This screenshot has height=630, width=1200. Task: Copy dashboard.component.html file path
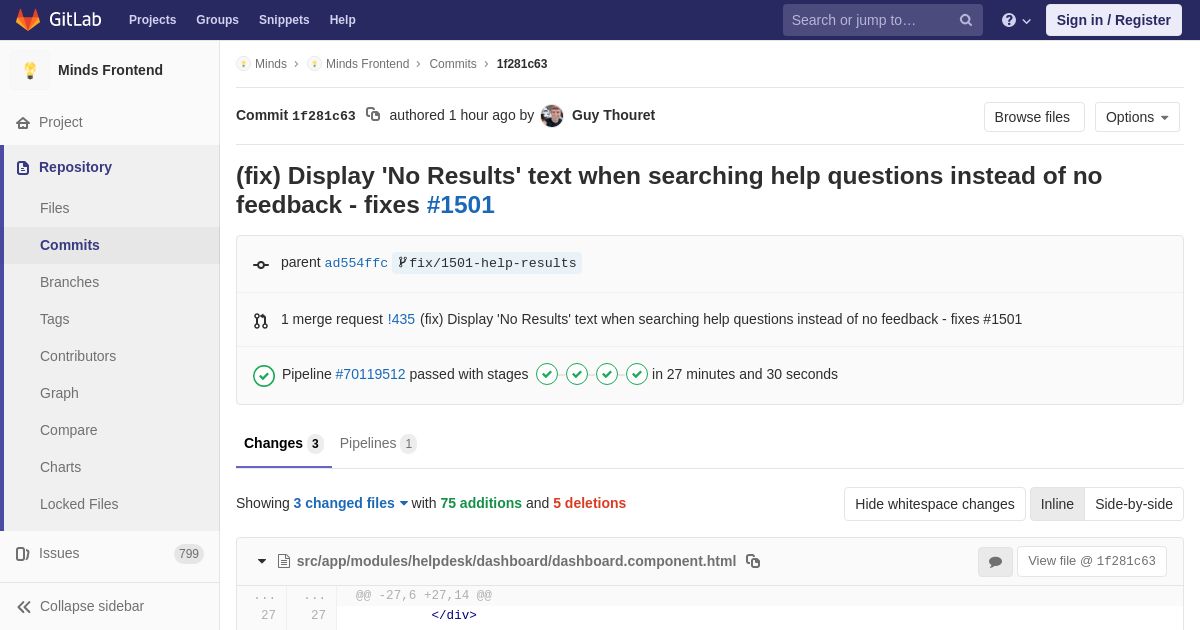753,561
